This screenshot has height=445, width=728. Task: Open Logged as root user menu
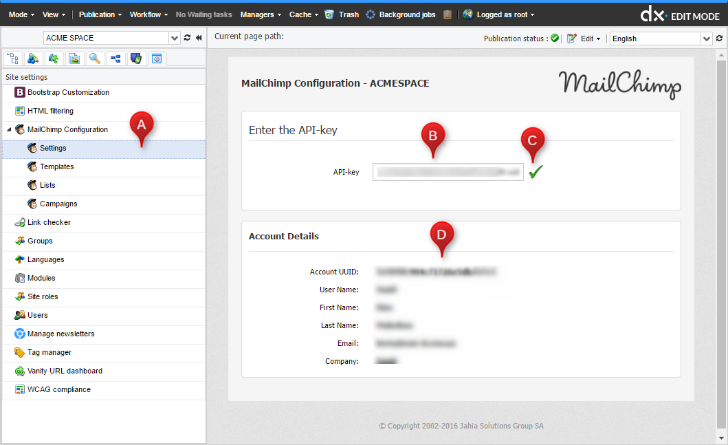pyautogui.click(x=503, y=15)
